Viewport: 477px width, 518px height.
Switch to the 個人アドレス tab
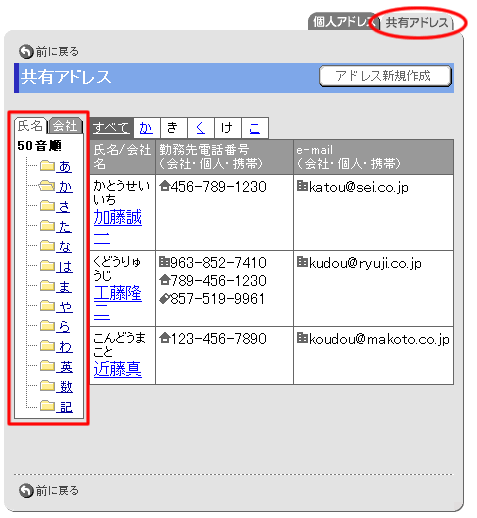342,22
